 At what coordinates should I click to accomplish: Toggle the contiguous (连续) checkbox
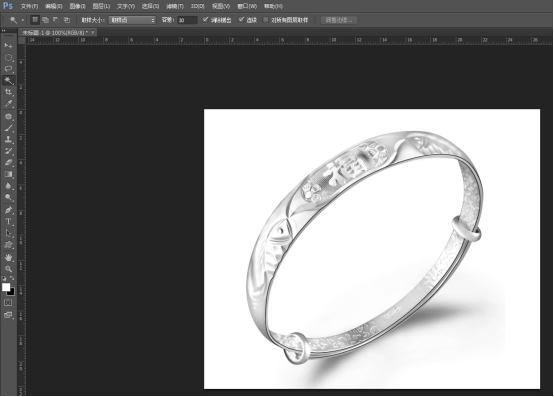[241, 20]
